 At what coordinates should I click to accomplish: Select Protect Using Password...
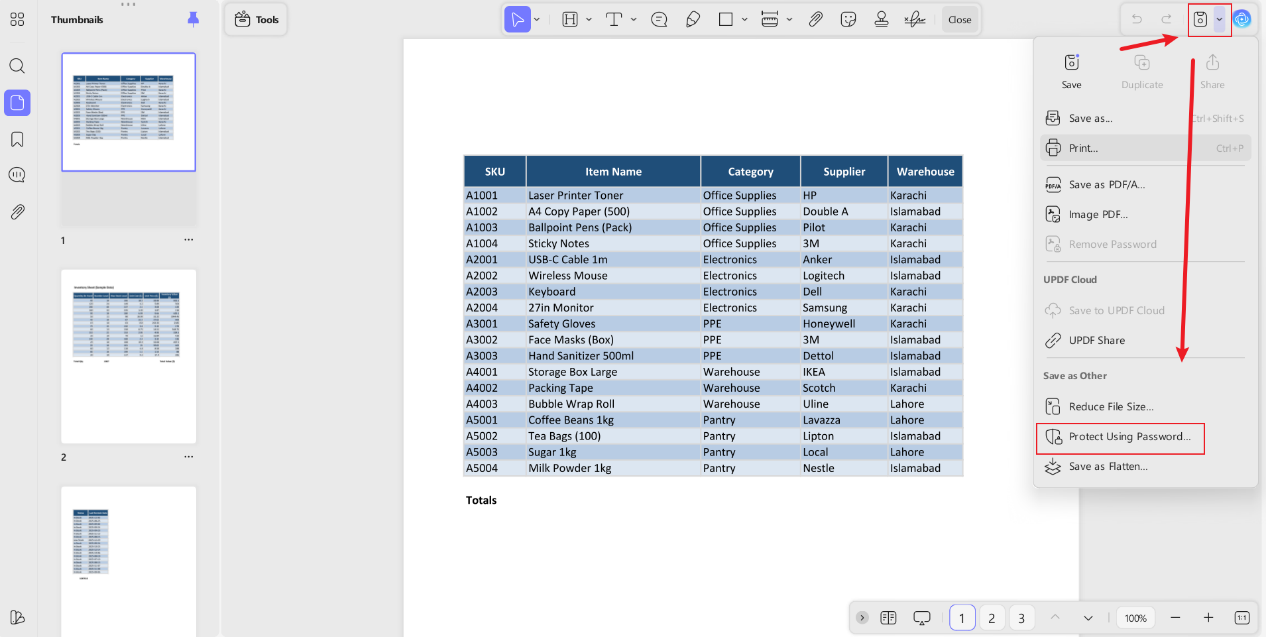pyautogui.click(x=1145, y=437)
